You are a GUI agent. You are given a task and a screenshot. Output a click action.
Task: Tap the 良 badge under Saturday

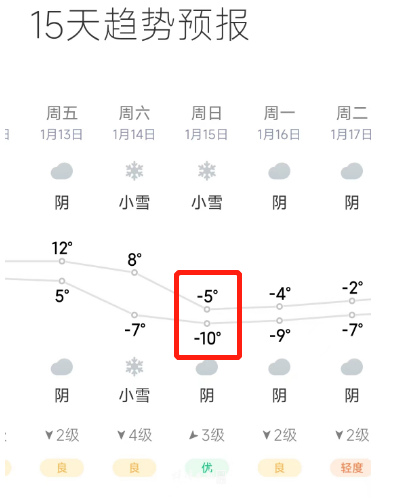(x=134, y=468)
